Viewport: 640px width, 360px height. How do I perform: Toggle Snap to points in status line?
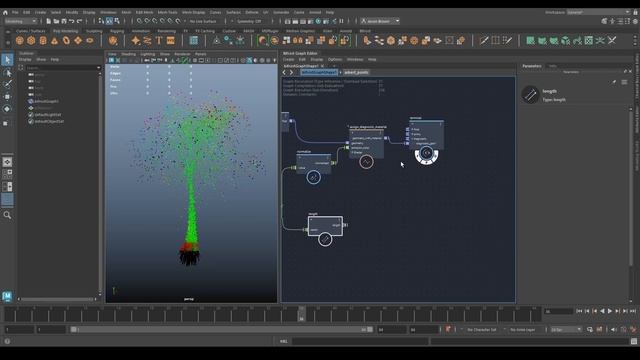[x=155, y=21]
